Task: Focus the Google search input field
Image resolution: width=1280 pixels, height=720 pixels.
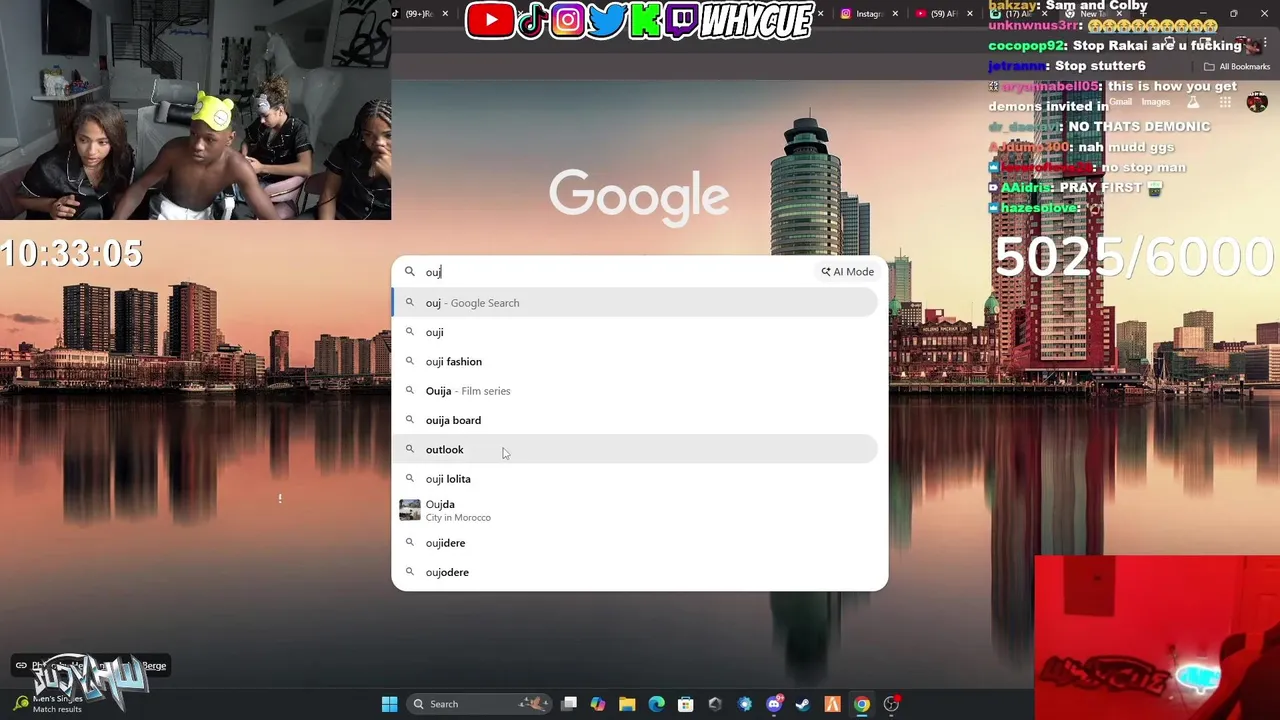Action: click(615, 272)
